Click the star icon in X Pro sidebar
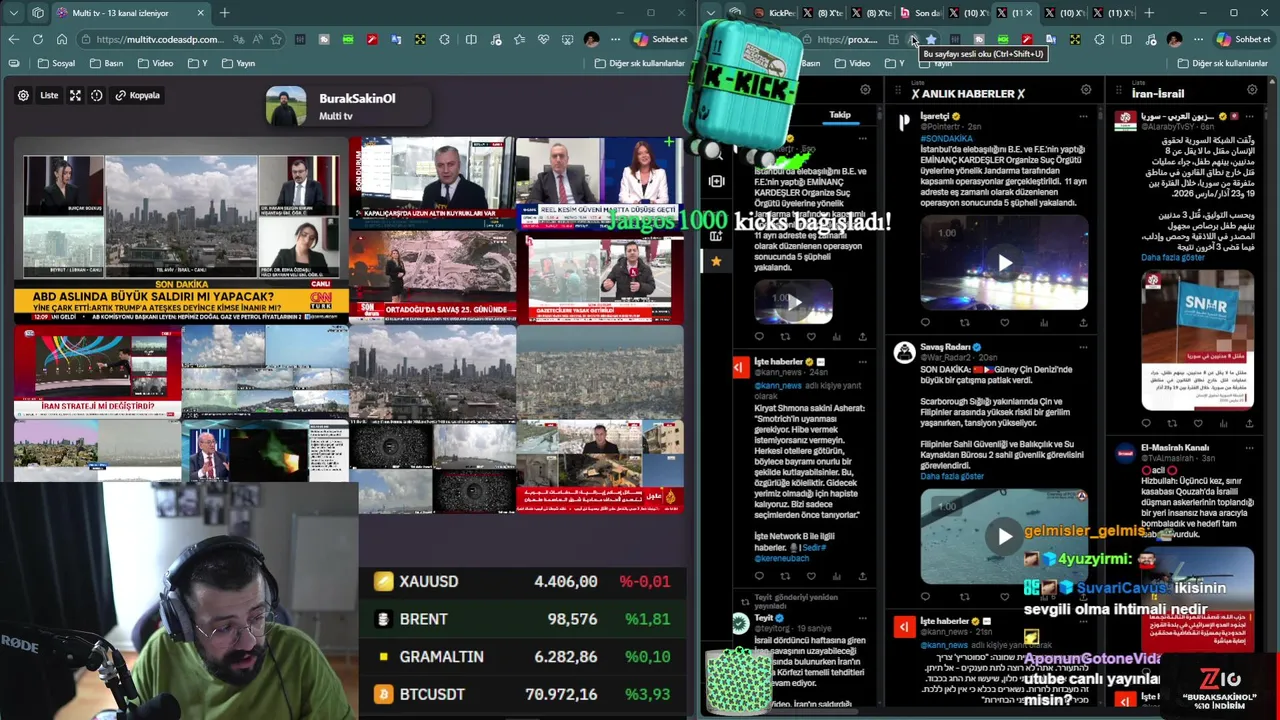 click(x=716, y=261)
